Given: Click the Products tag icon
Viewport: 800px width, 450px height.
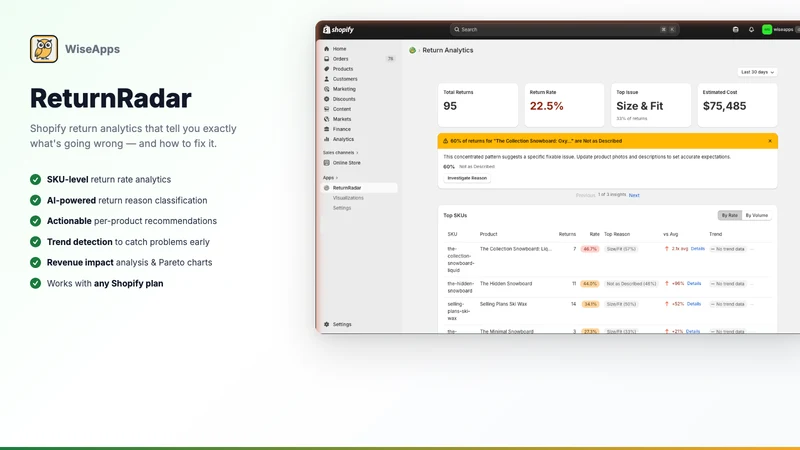Looking at the screenshot, I should [327, 69].
